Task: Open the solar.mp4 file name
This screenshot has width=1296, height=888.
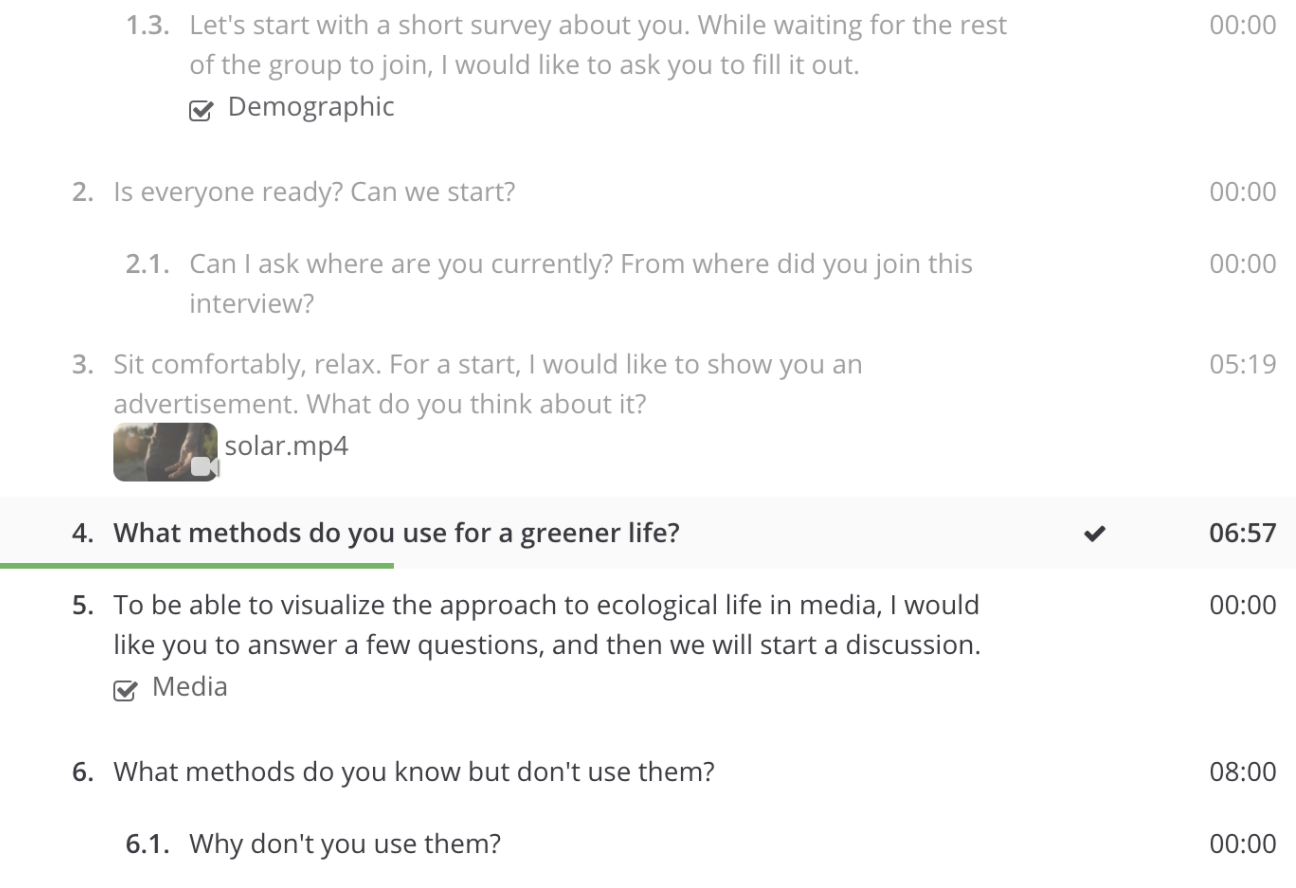Action: (286, 445)
